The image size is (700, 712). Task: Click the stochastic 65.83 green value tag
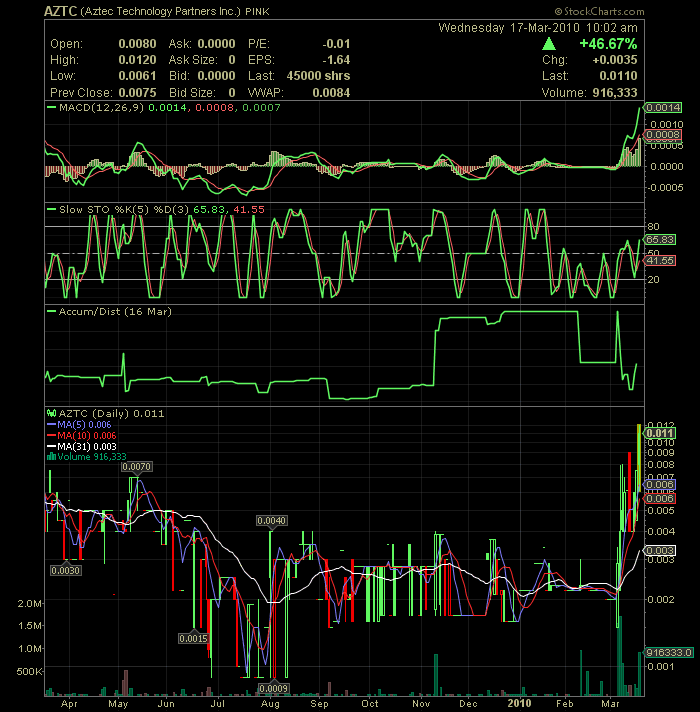[x=660, y=239]
